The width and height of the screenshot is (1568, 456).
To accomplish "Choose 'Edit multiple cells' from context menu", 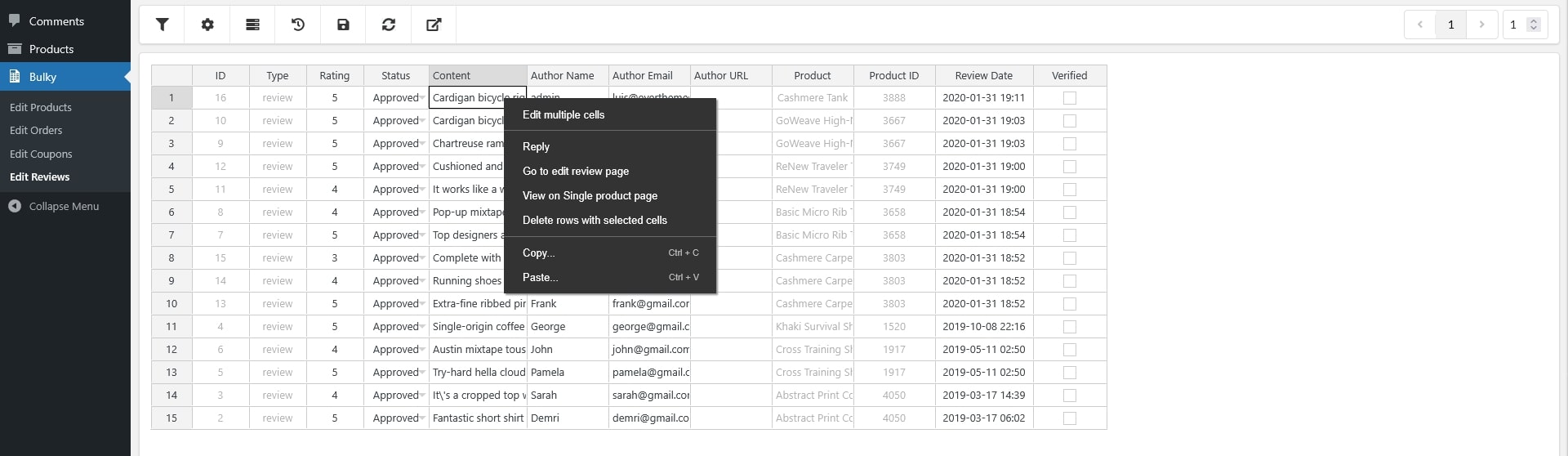I will 563,114.
